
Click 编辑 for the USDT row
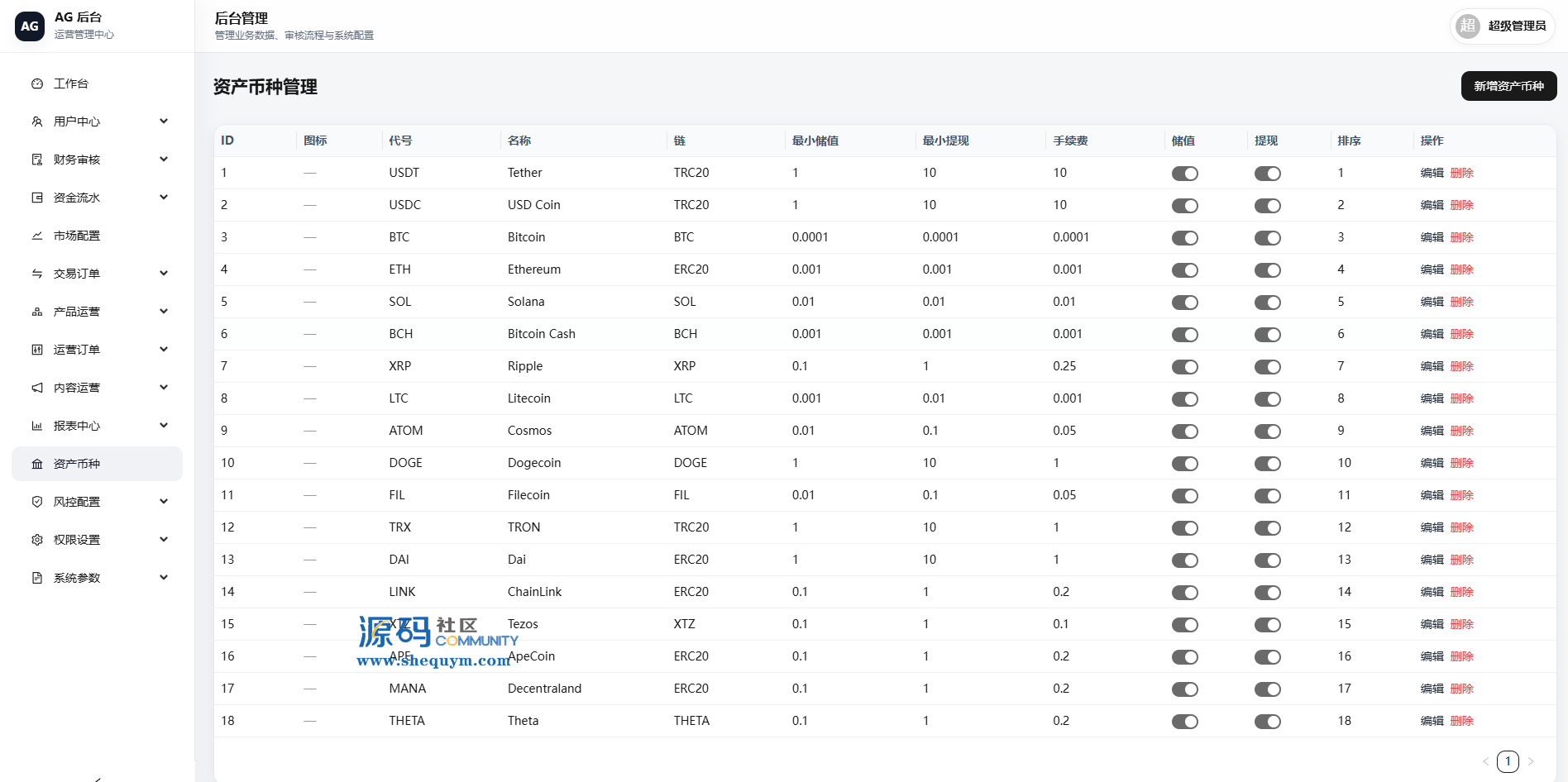point(1432,173)
